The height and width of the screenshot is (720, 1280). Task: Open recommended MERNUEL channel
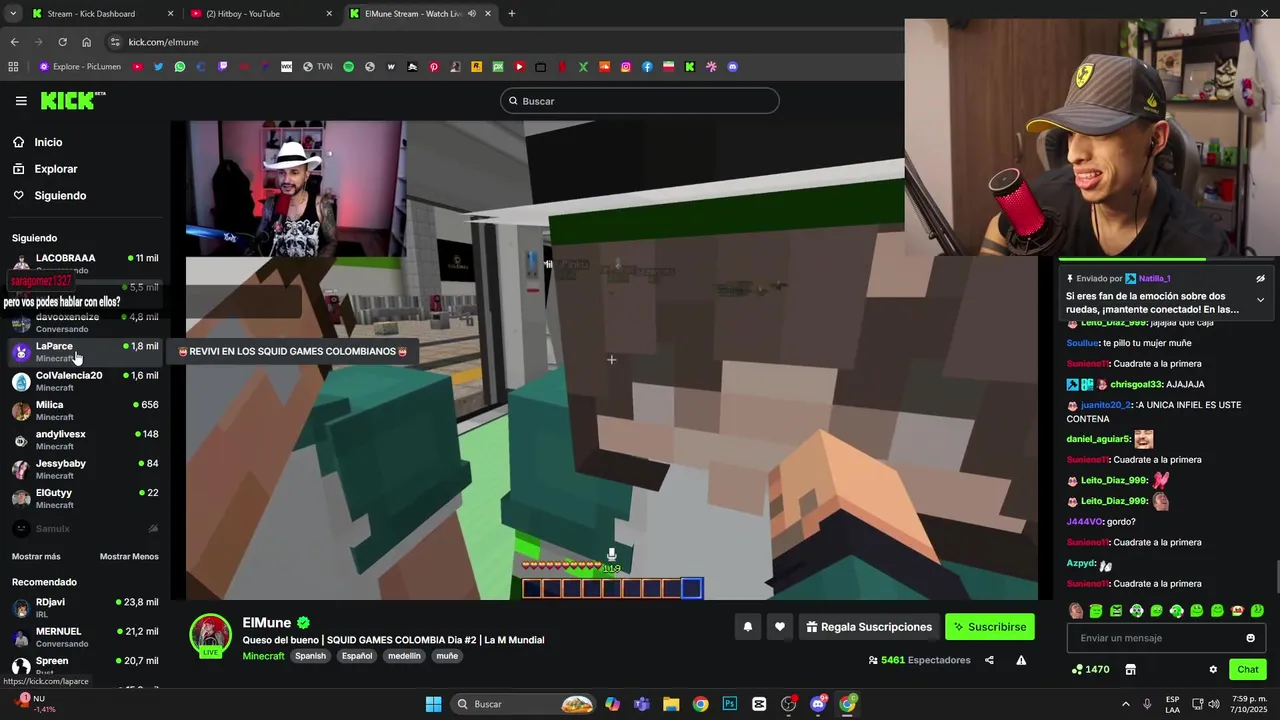point(85,637)
